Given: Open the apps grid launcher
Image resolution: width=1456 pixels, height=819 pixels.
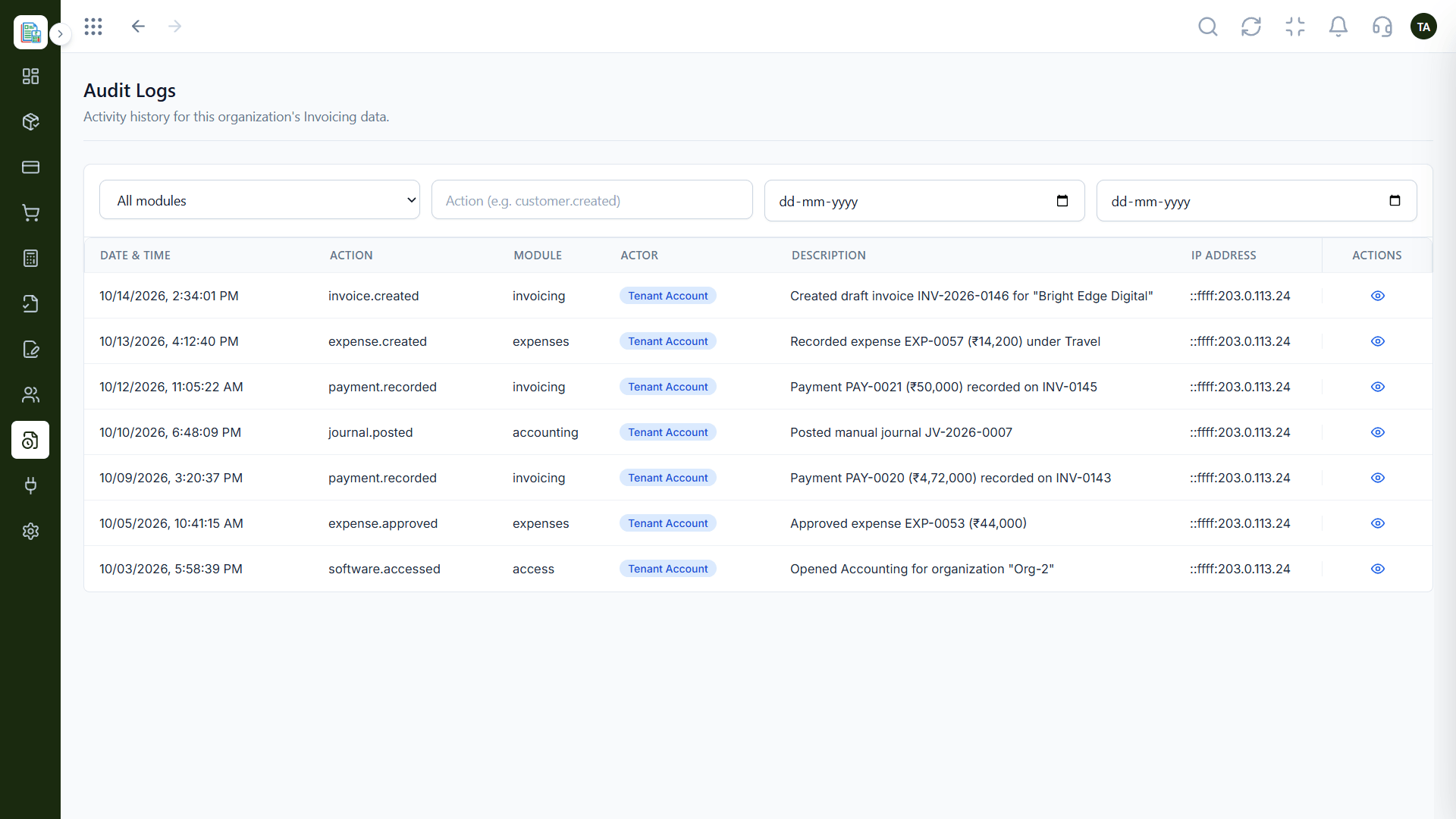Looking at the screenshot, I should 93,27.
